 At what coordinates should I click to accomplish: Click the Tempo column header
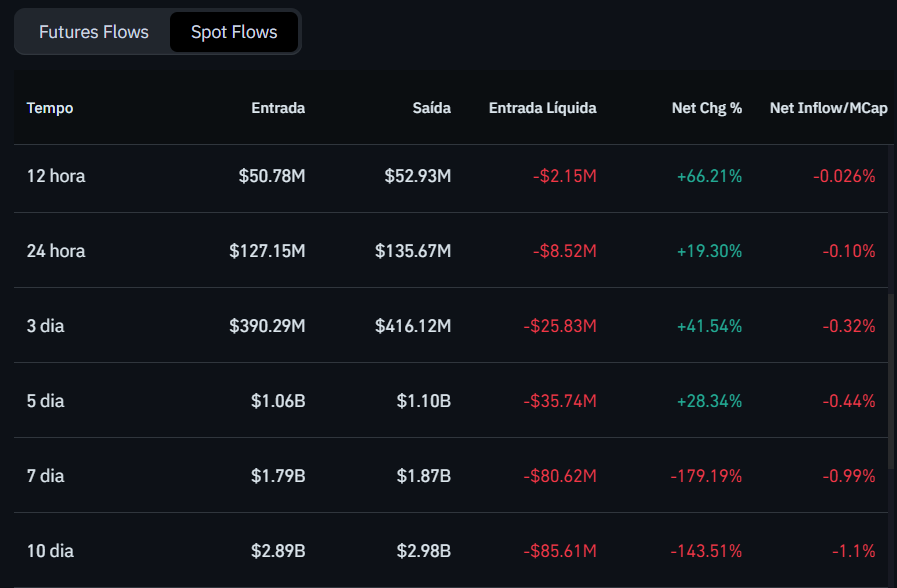(50, 108)
